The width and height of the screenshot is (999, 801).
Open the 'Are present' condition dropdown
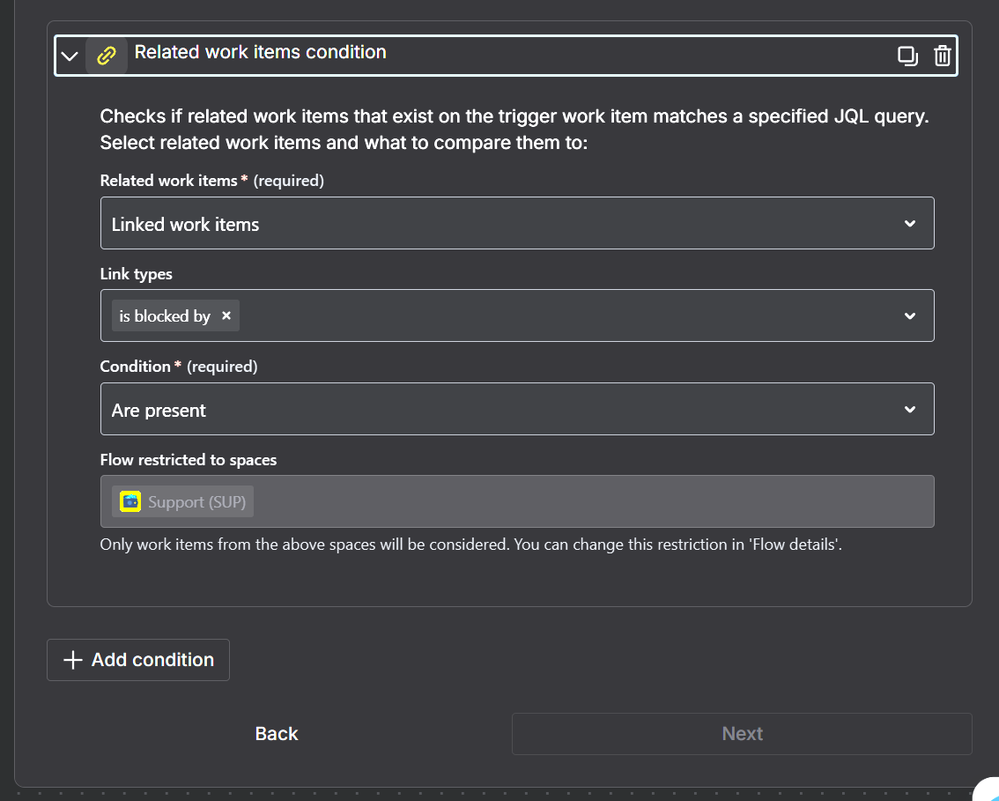(517, 409)
